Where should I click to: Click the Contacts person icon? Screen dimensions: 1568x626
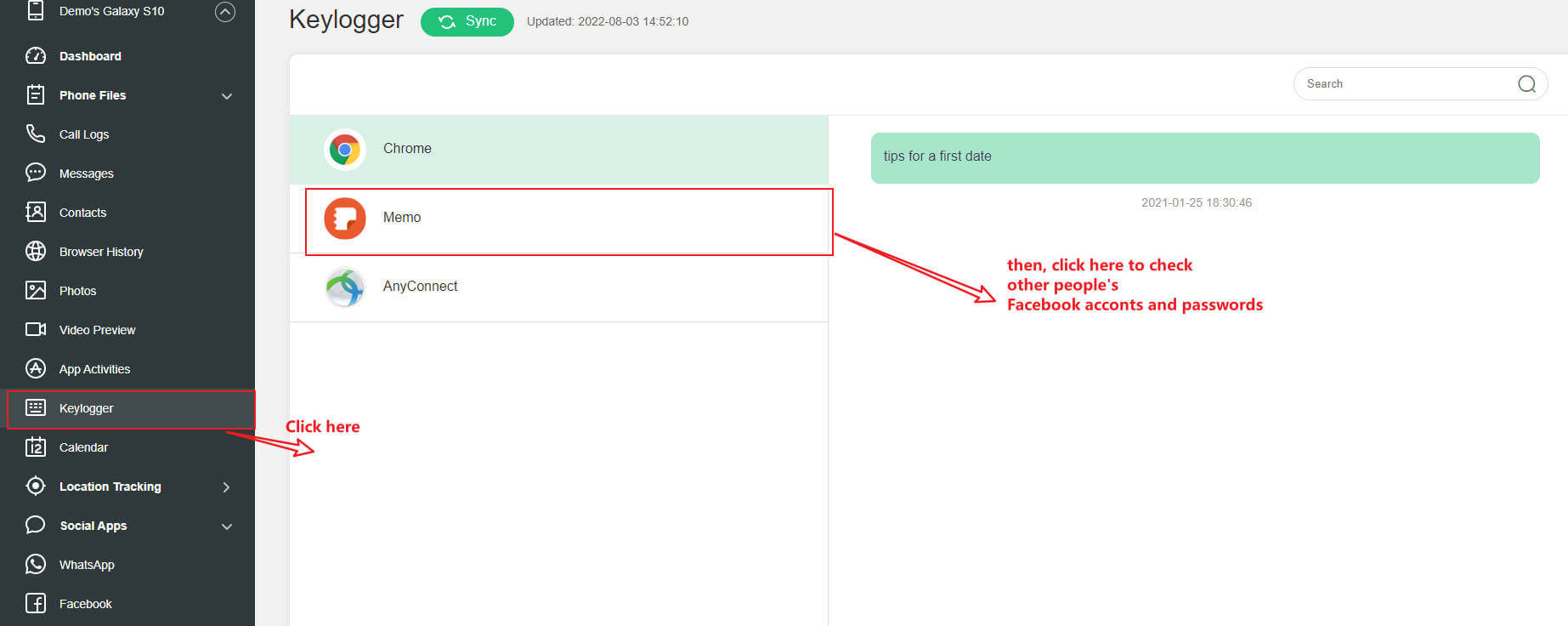(x=36, y=212)
